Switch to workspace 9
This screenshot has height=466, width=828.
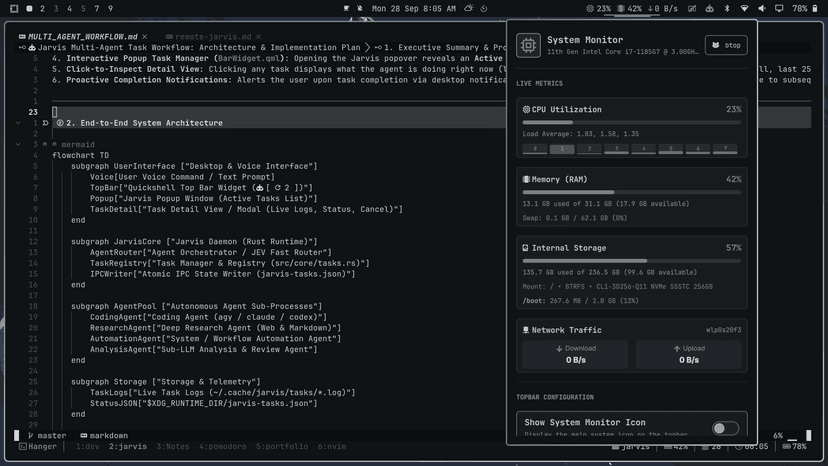click(x=110, y=8)
